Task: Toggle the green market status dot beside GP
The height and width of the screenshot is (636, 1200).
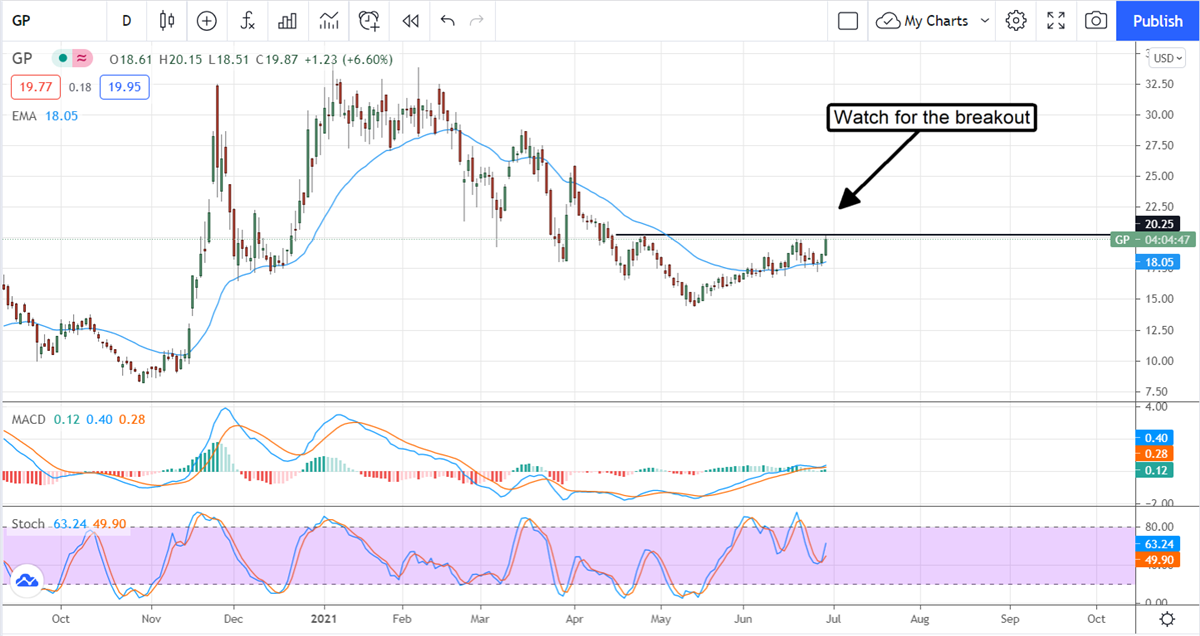Action: 63,59
